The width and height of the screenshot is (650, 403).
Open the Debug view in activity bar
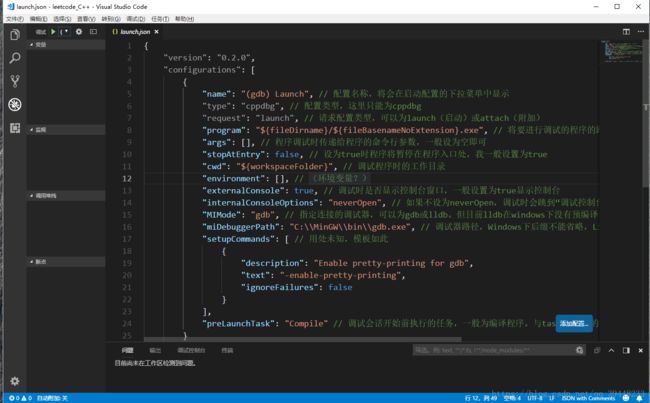pos(15,104)
